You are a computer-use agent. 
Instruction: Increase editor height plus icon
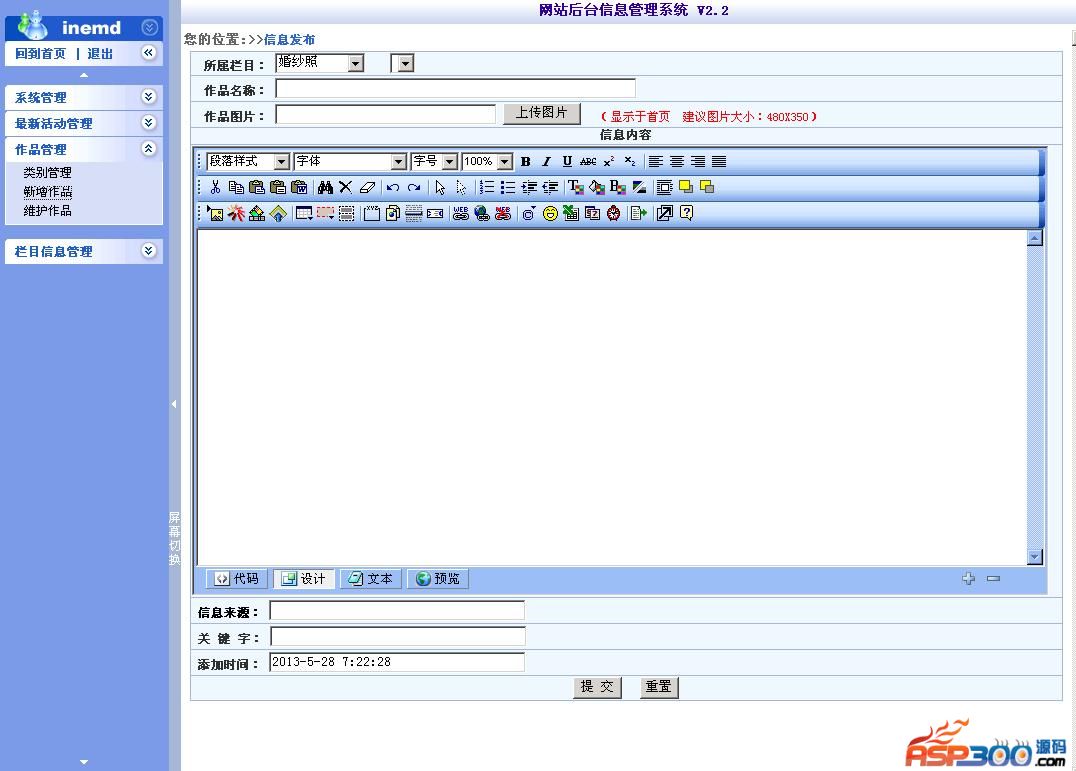(x=968, y=578)
